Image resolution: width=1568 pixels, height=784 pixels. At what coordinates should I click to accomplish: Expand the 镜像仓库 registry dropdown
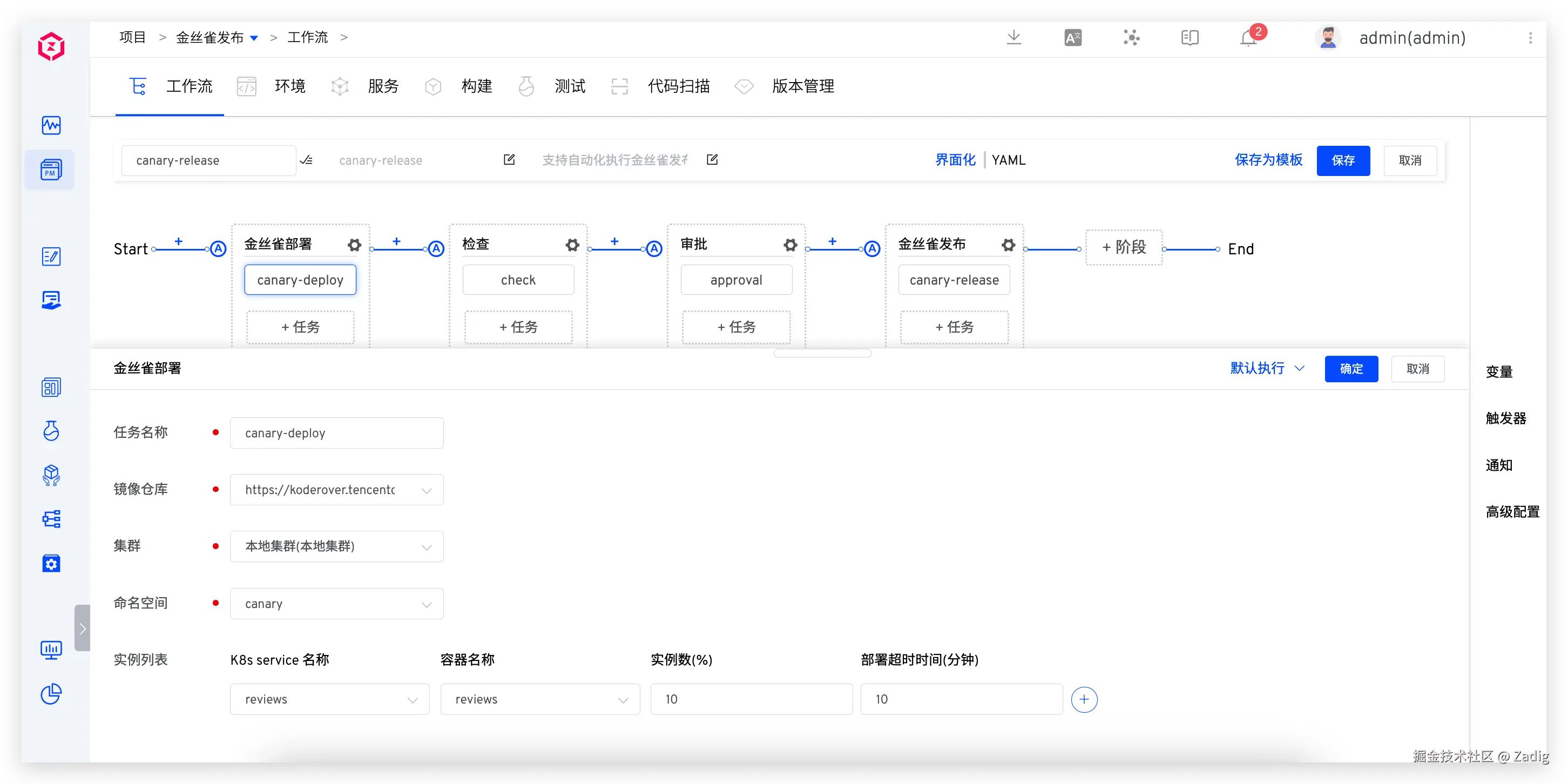tap(336, 490)
